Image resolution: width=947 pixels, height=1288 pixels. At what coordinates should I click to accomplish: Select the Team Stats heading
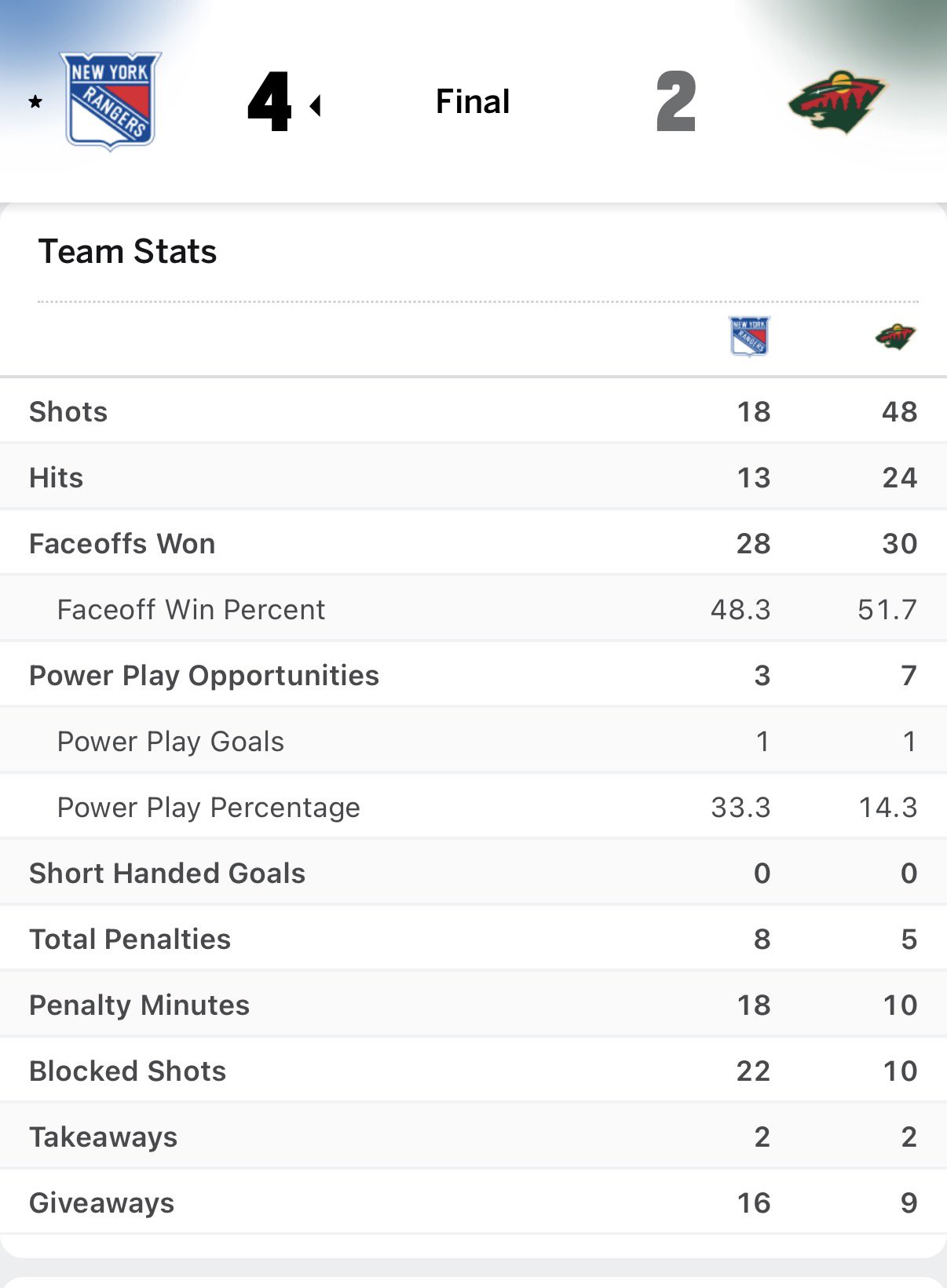(x=127, y=252)
